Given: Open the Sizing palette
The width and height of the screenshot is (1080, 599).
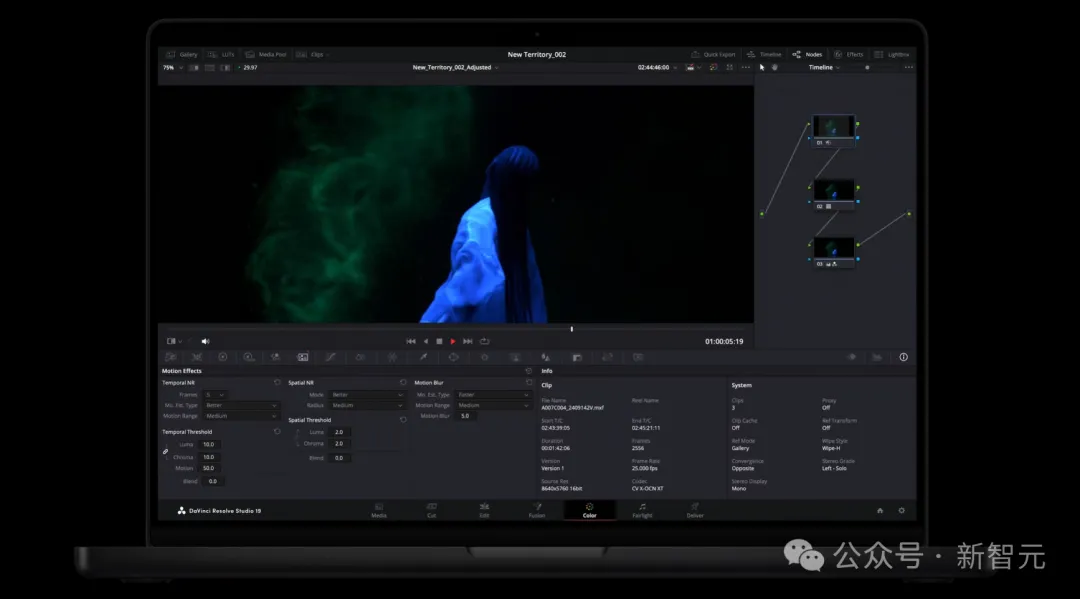Looking at the screenshot, I should pos(608,357).
